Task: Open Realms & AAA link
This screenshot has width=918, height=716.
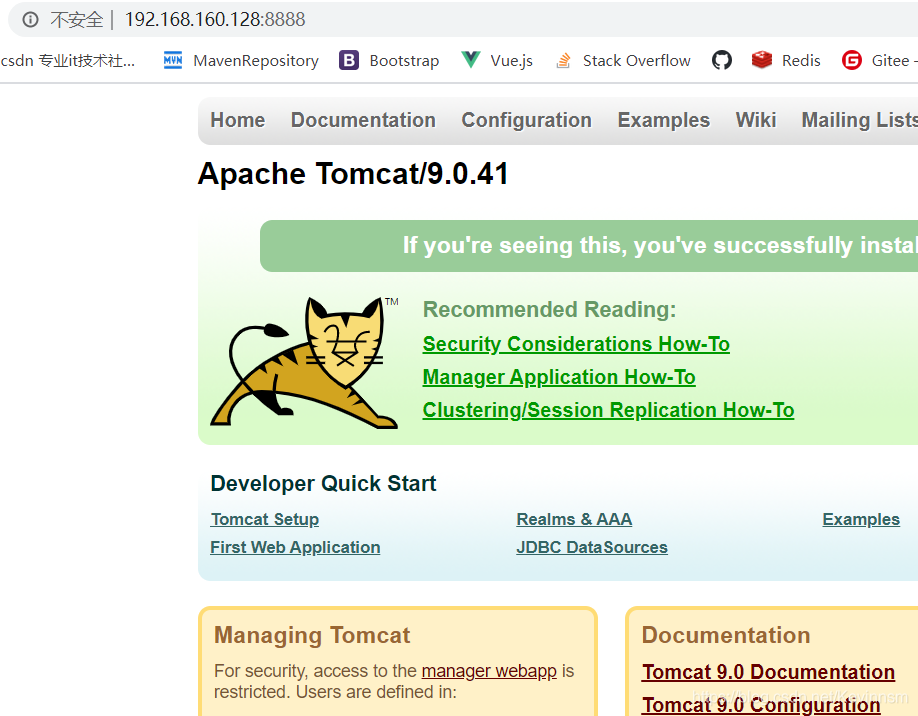Action: [x=574, y=519]
